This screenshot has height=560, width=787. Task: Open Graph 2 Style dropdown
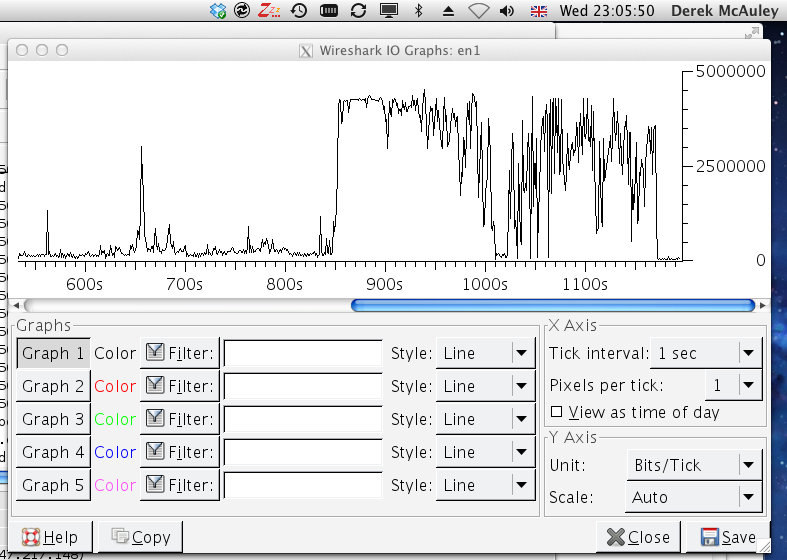[485, 386]
